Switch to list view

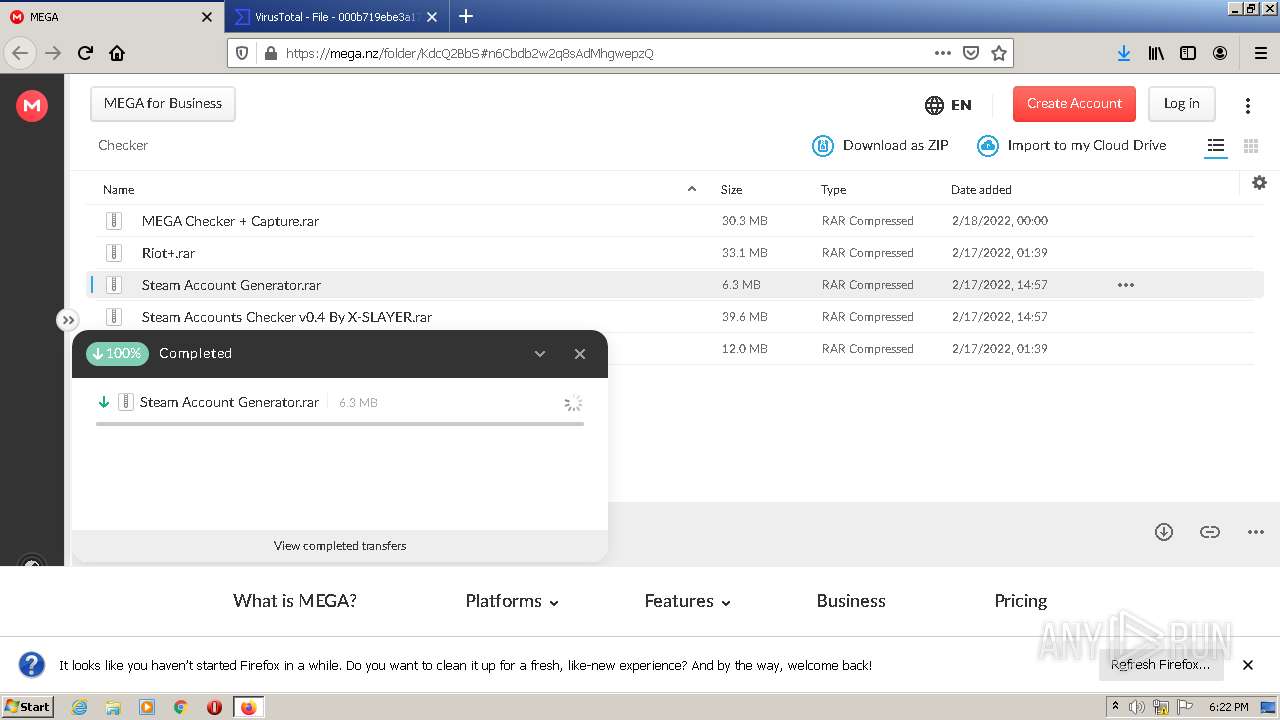1216,146
